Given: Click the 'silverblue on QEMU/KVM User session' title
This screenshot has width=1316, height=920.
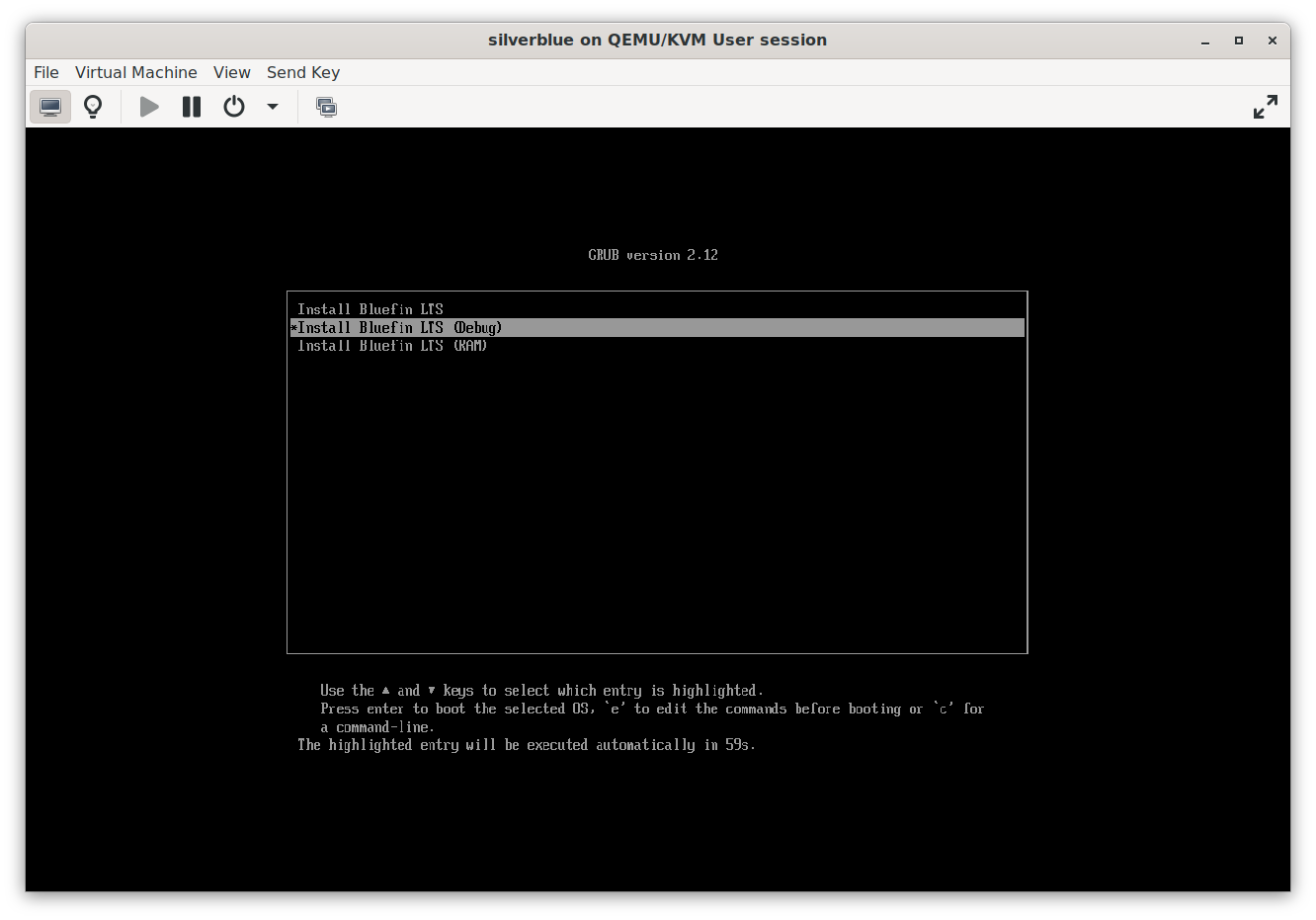Looking at the screenshot, I should point(658,40).
